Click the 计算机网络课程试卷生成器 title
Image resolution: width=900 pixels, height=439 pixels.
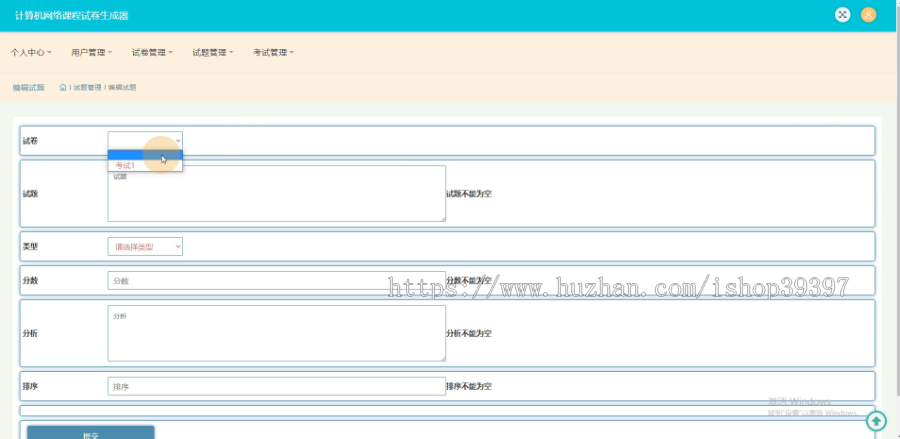coord(72,15)
